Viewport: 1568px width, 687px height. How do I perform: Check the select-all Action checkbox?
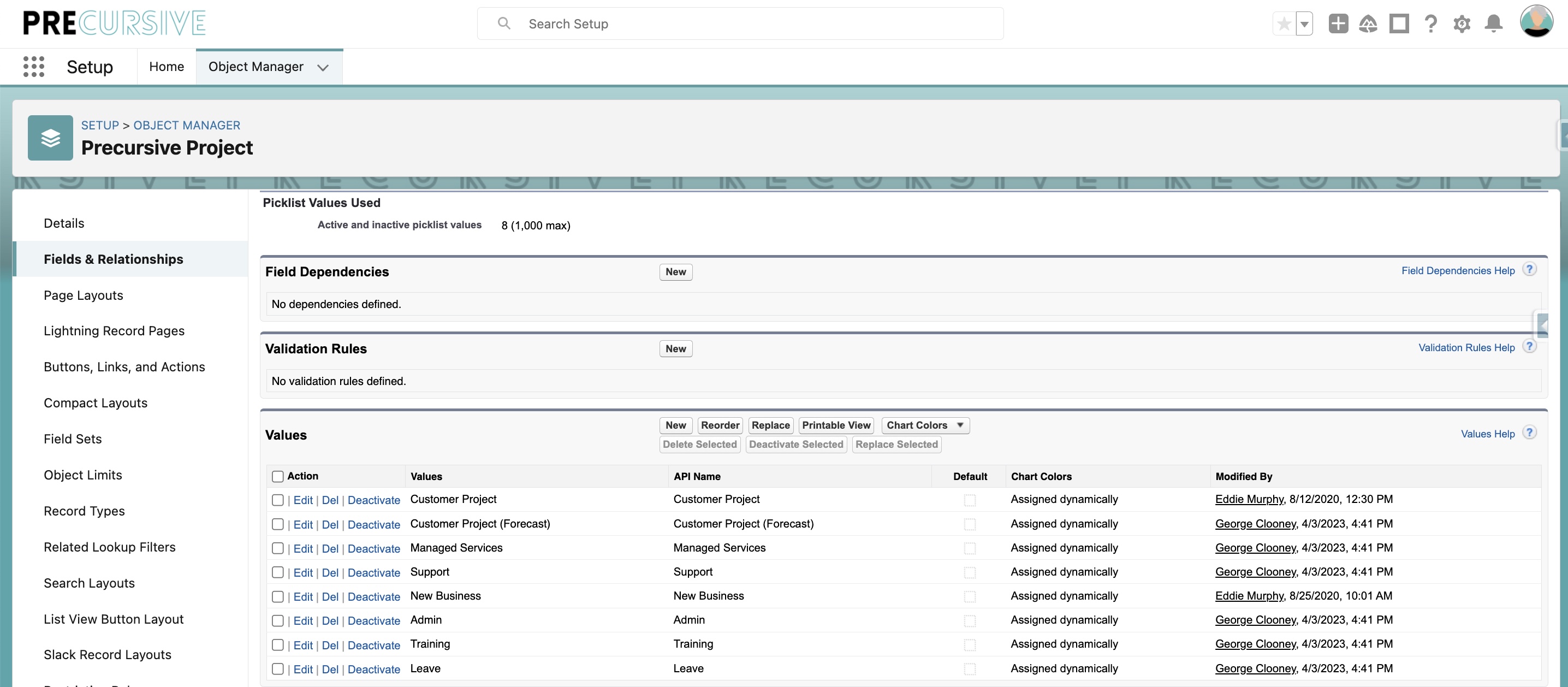(x=278, y=476)
